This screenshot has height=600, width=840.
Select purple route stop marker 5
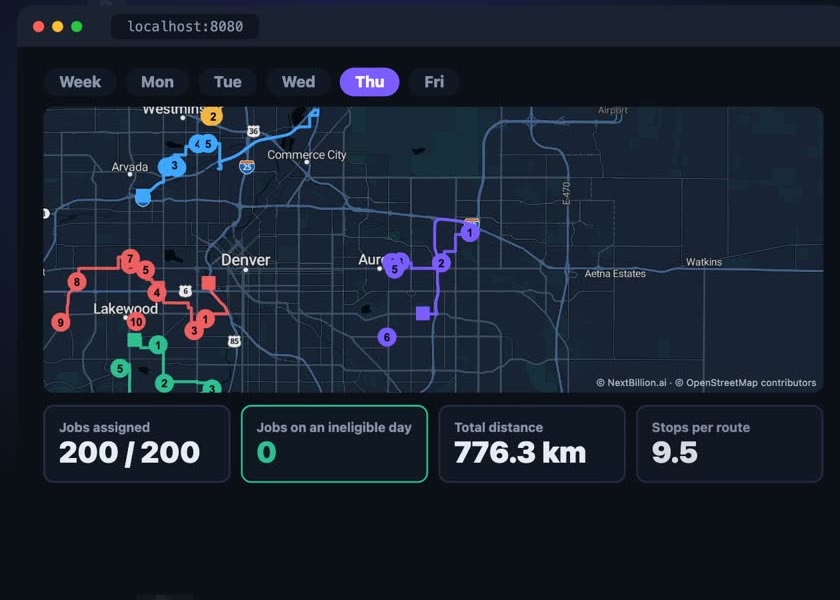(x=395, y=269)
